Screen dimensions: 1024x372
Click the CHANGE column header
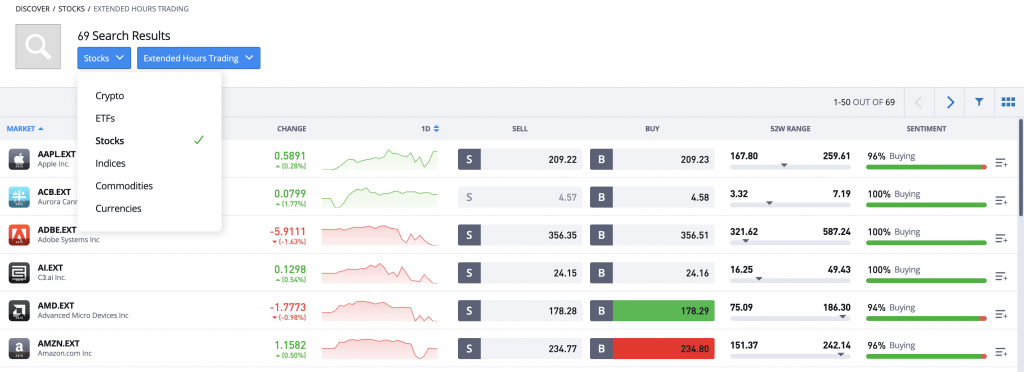(x=291, y=129)
